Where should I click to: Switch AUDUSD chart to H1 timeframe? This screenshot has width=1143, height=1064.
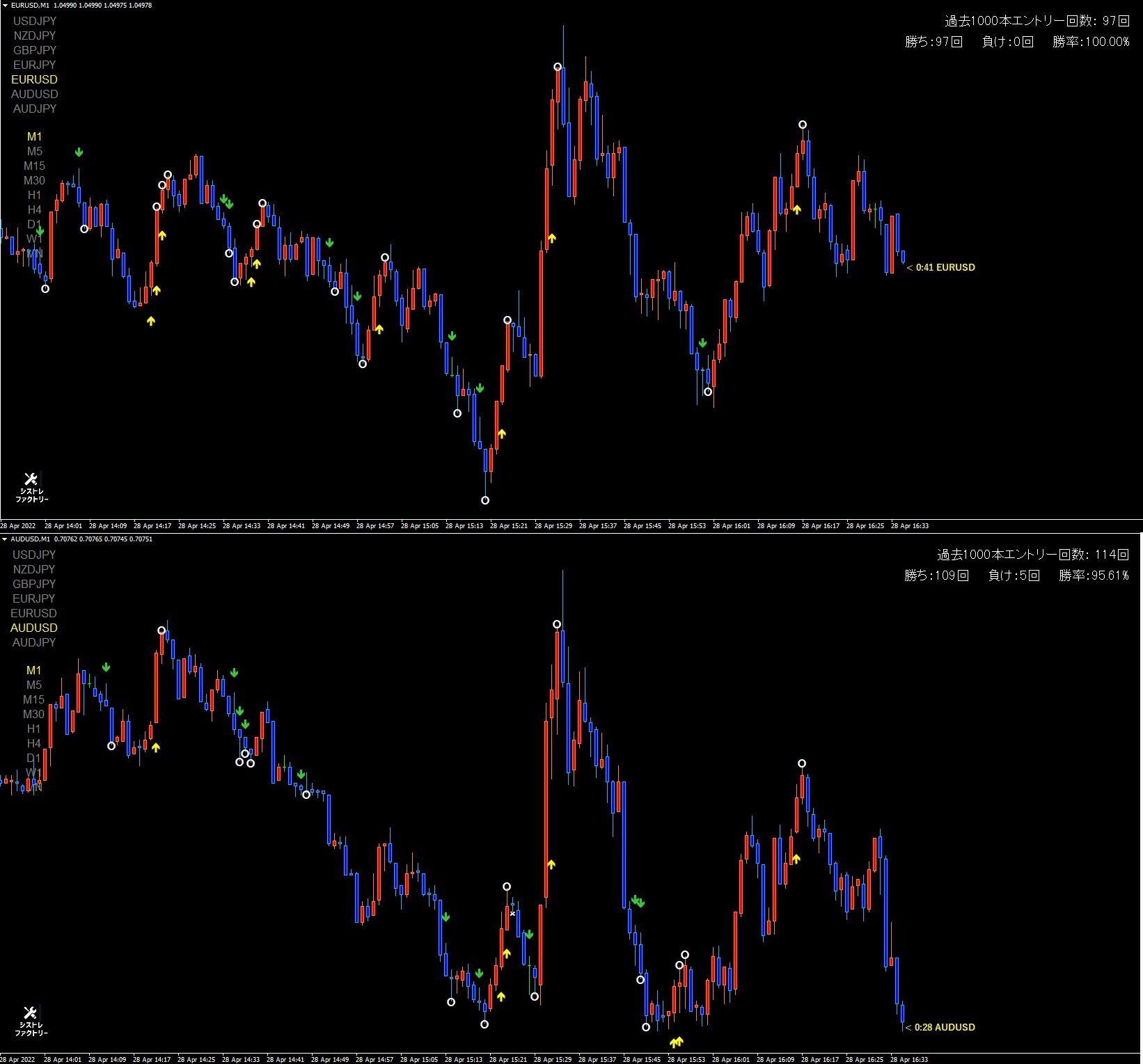click(x=34, y=729)
